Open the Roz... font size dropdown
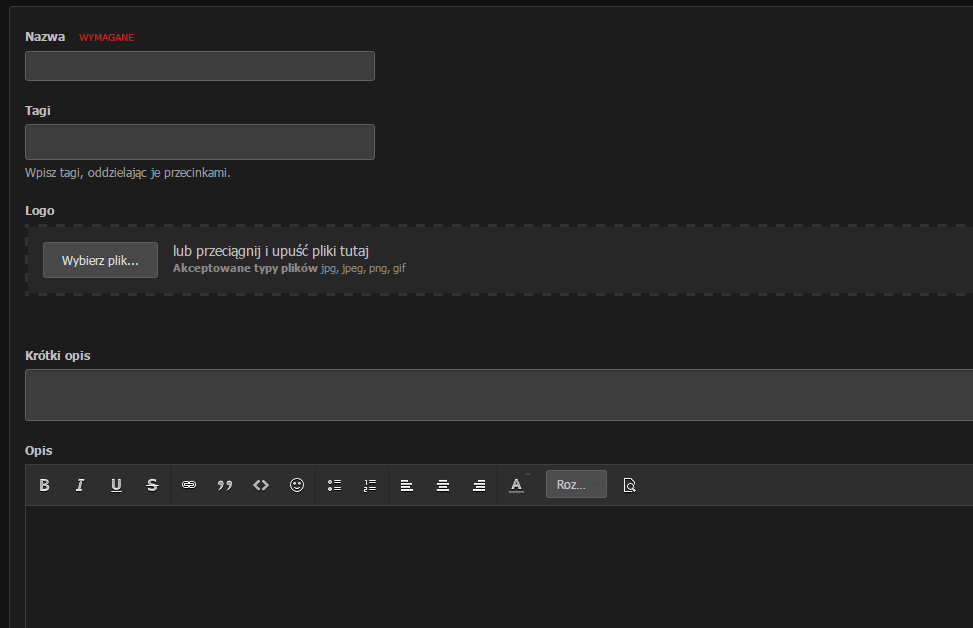 point(576,485)
